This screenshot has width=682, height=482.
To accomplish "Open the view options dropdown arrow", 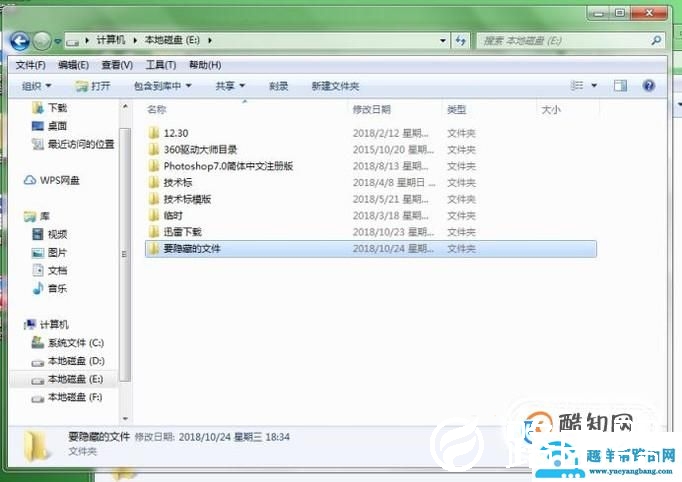I will click(x=594, y=85).
